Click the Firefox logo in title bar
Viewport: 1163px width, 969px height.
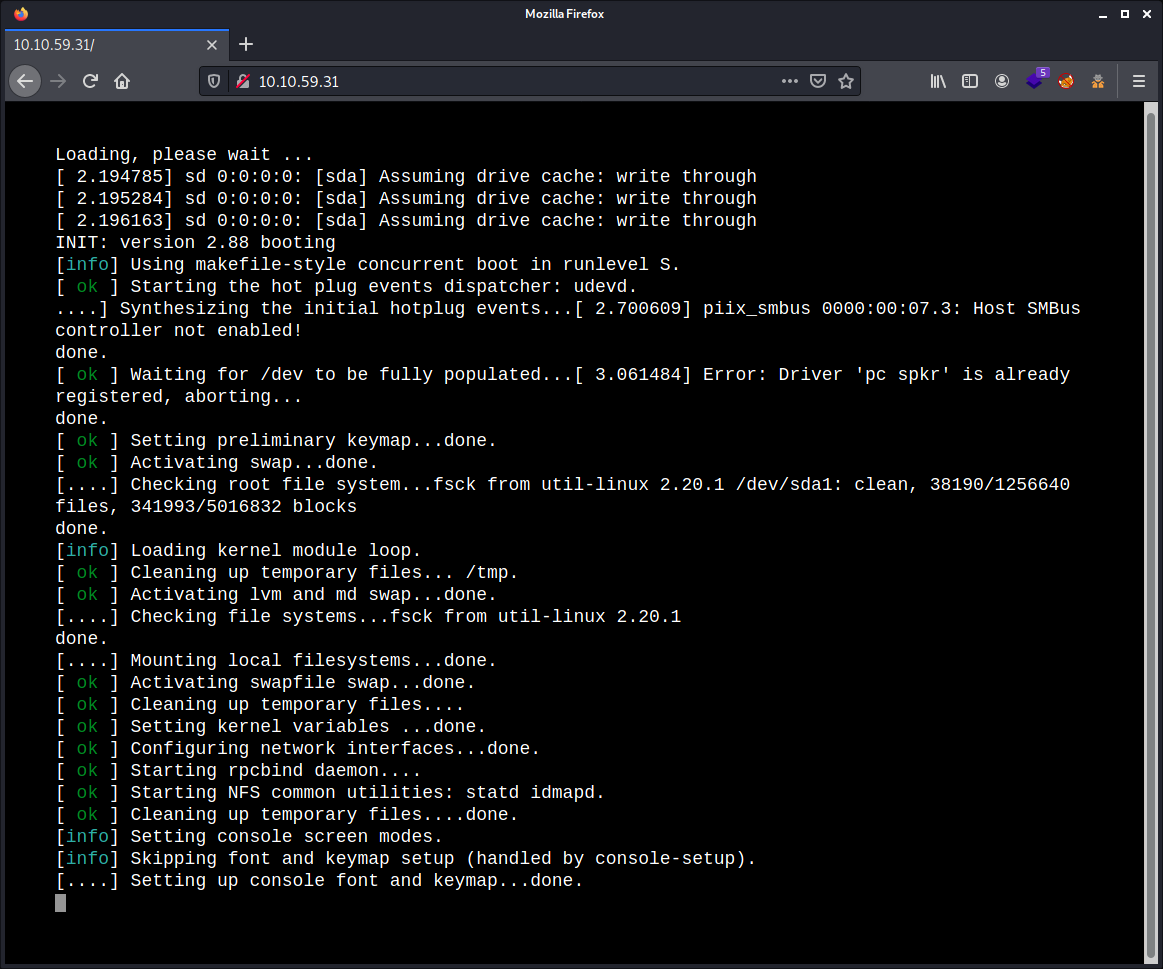(x=21, y=13)
